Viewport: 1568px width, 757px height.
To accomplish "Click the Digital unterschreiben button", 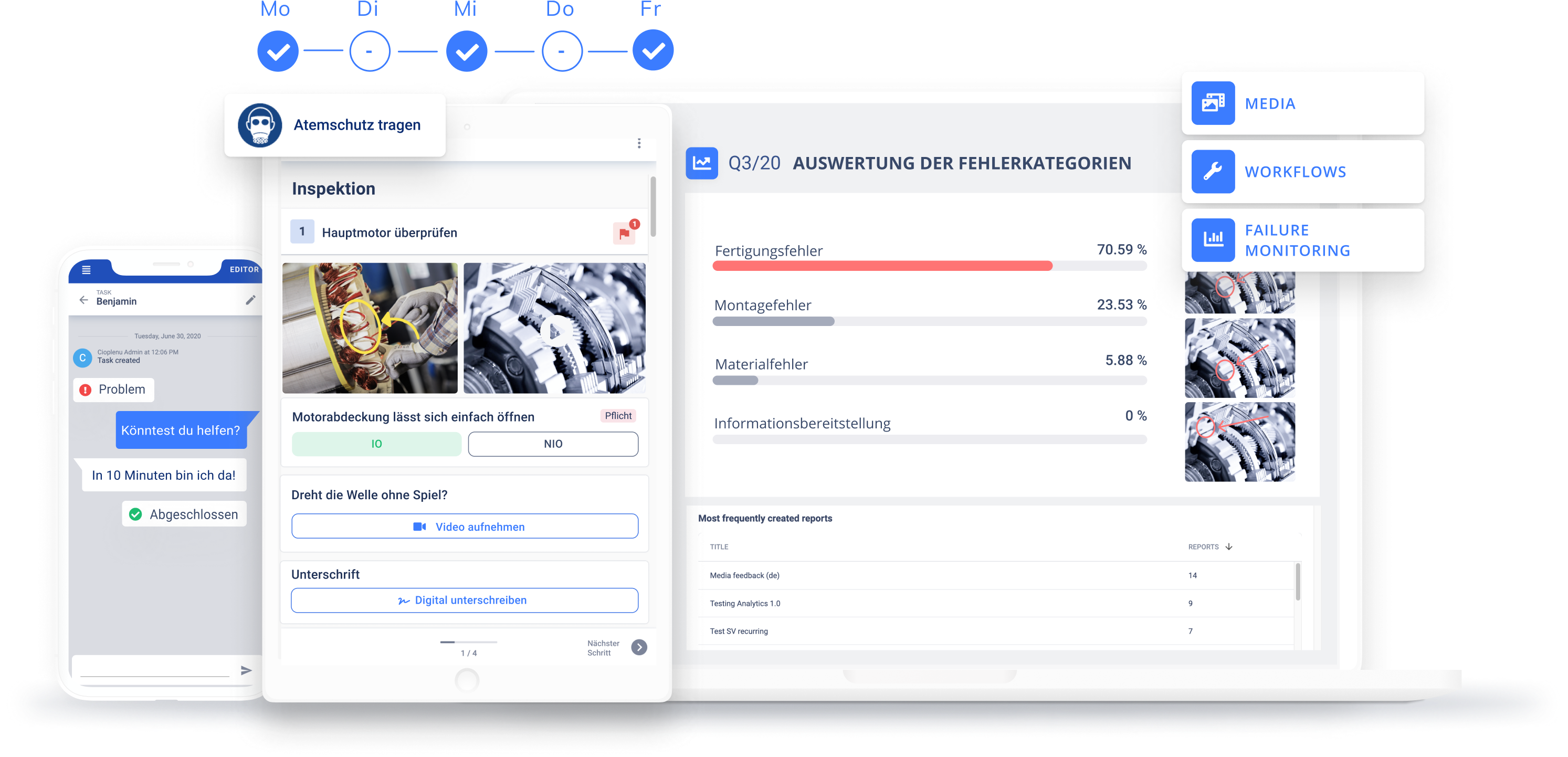I will [465, 600].
